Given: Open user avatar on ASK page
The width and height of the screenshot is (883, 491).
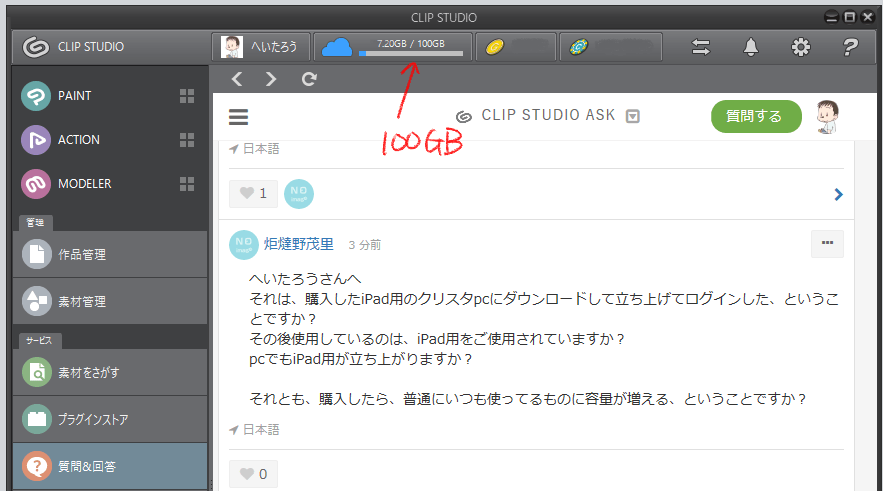Looking at the screenshot, I should point(827,117).
